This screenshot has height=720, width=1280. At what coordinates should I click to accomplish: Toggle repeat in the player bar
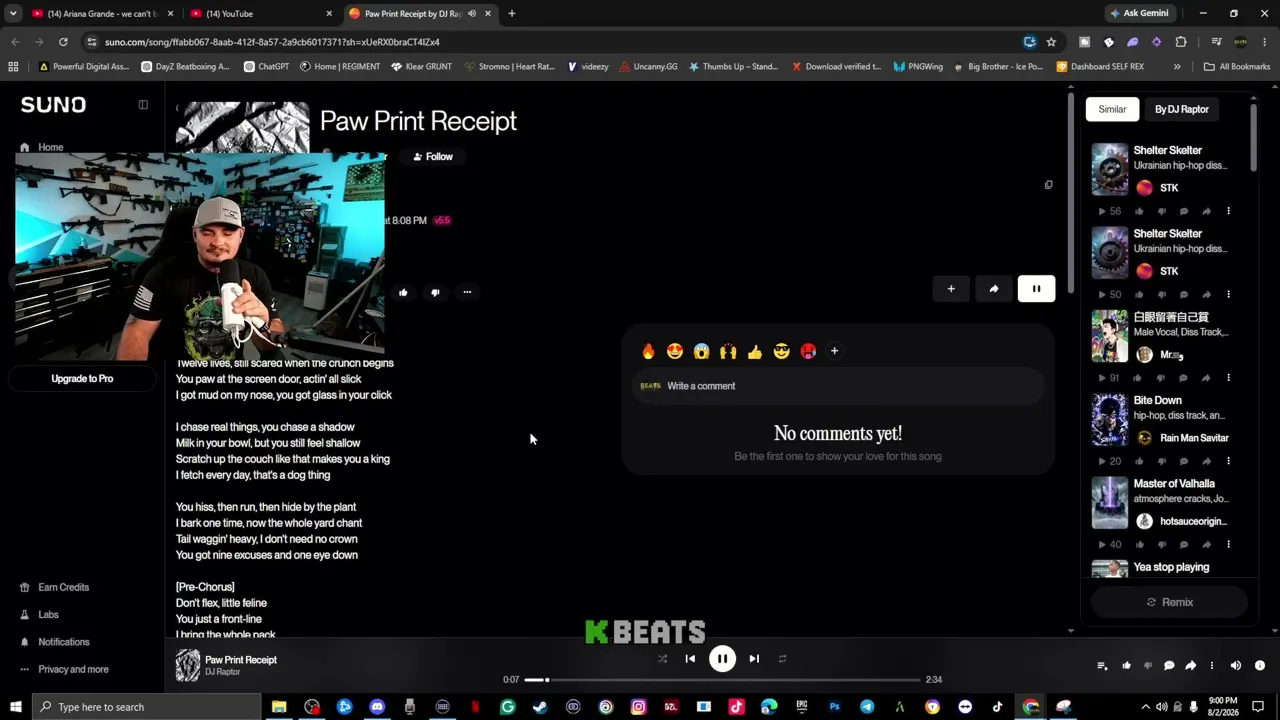[782, 659]
